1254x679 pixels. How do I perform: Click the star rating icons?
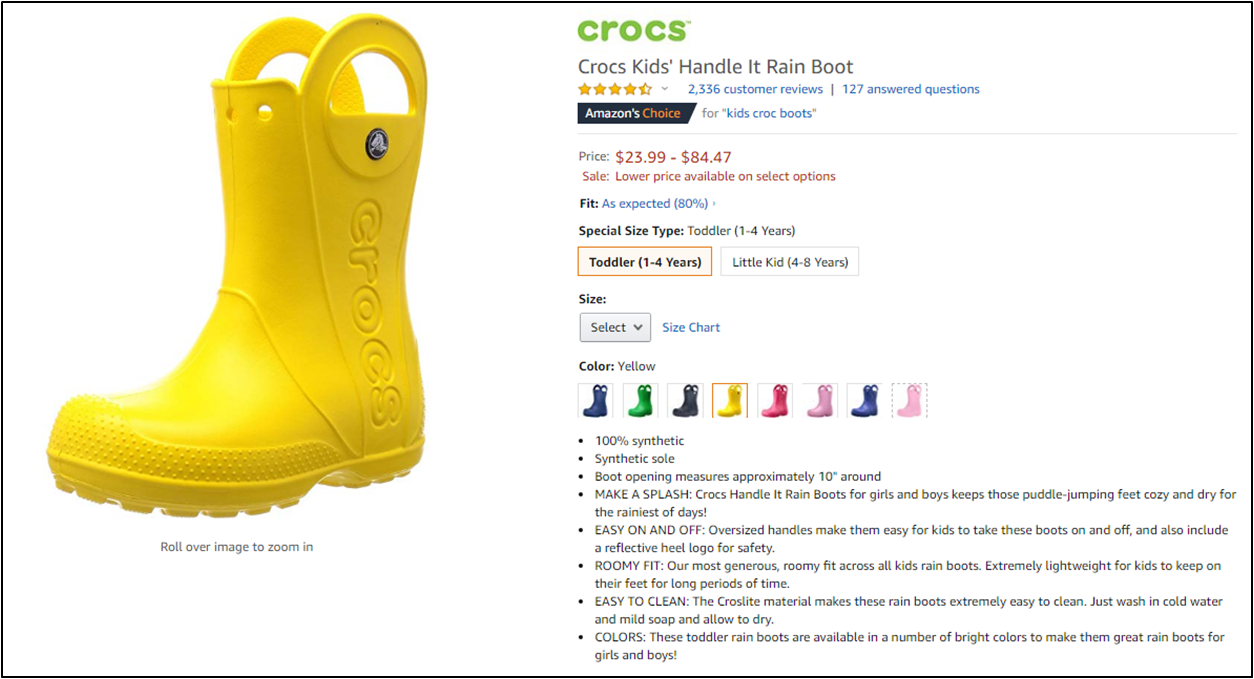614,89
